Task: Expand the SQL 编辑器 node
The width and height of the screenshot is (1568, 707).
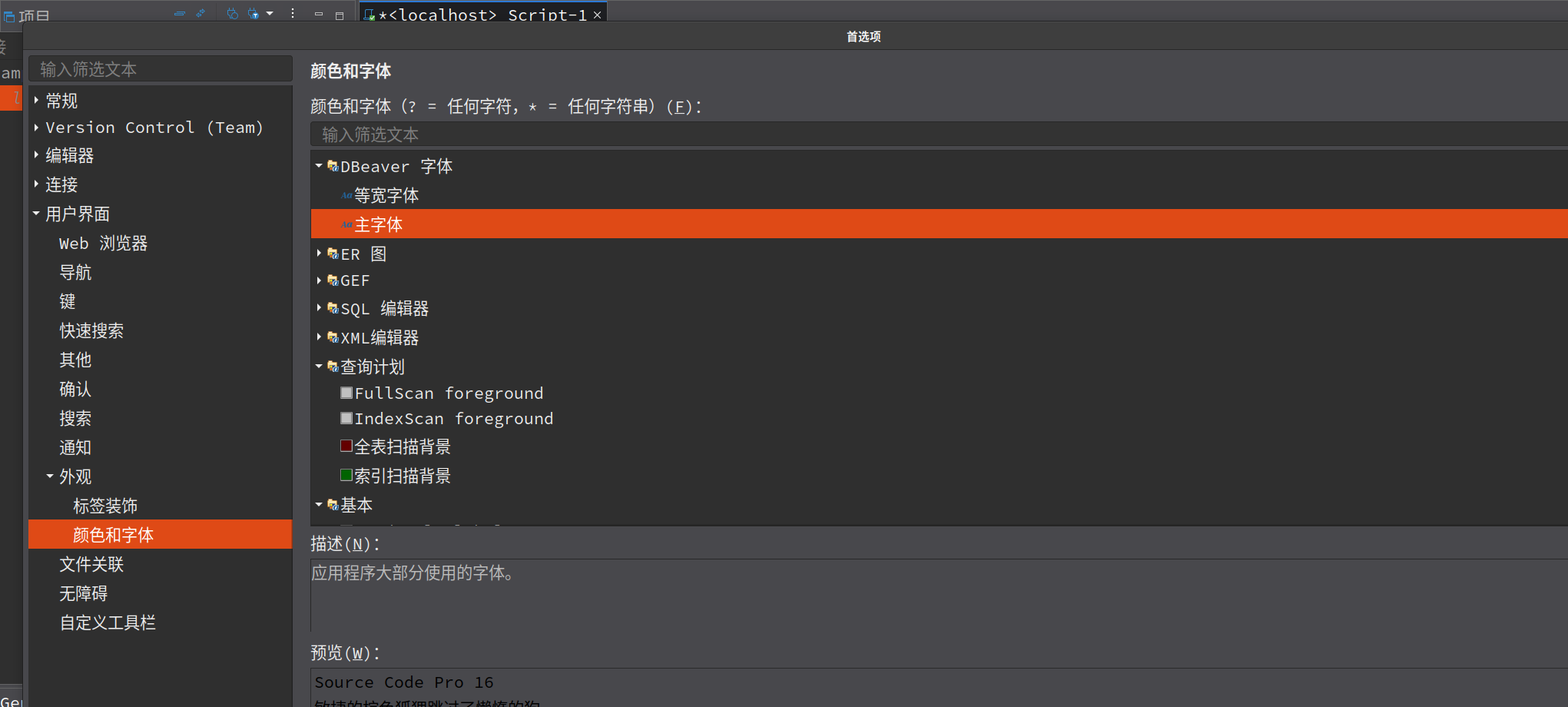Action: (318, 307)
